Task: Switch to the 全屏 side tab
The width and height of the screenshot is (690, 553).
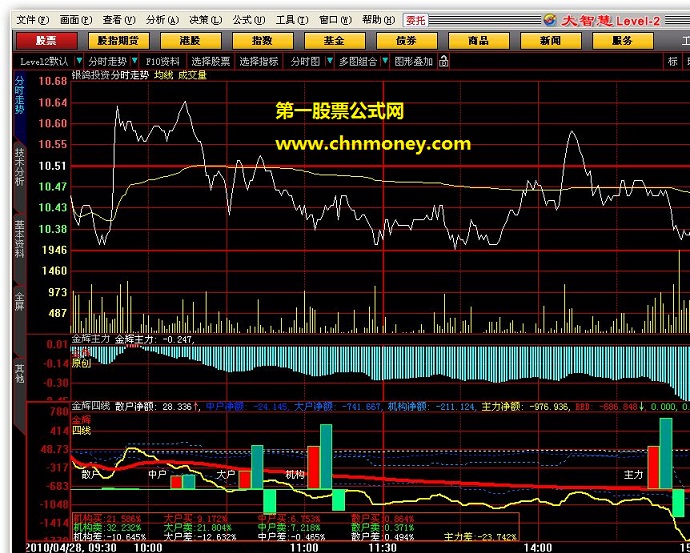Action: [x=20, y=300]
